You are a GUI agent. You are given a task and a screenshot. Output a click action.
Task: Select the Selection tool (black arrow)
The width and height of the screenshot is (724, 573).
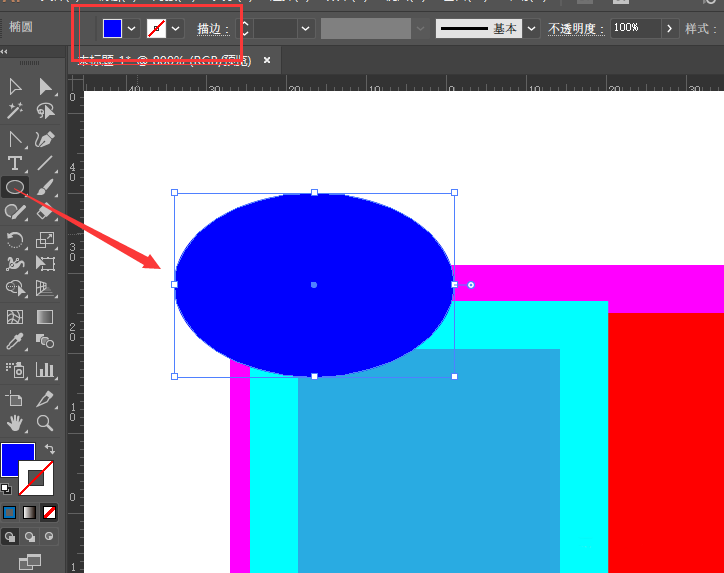(x=15, y=86)
